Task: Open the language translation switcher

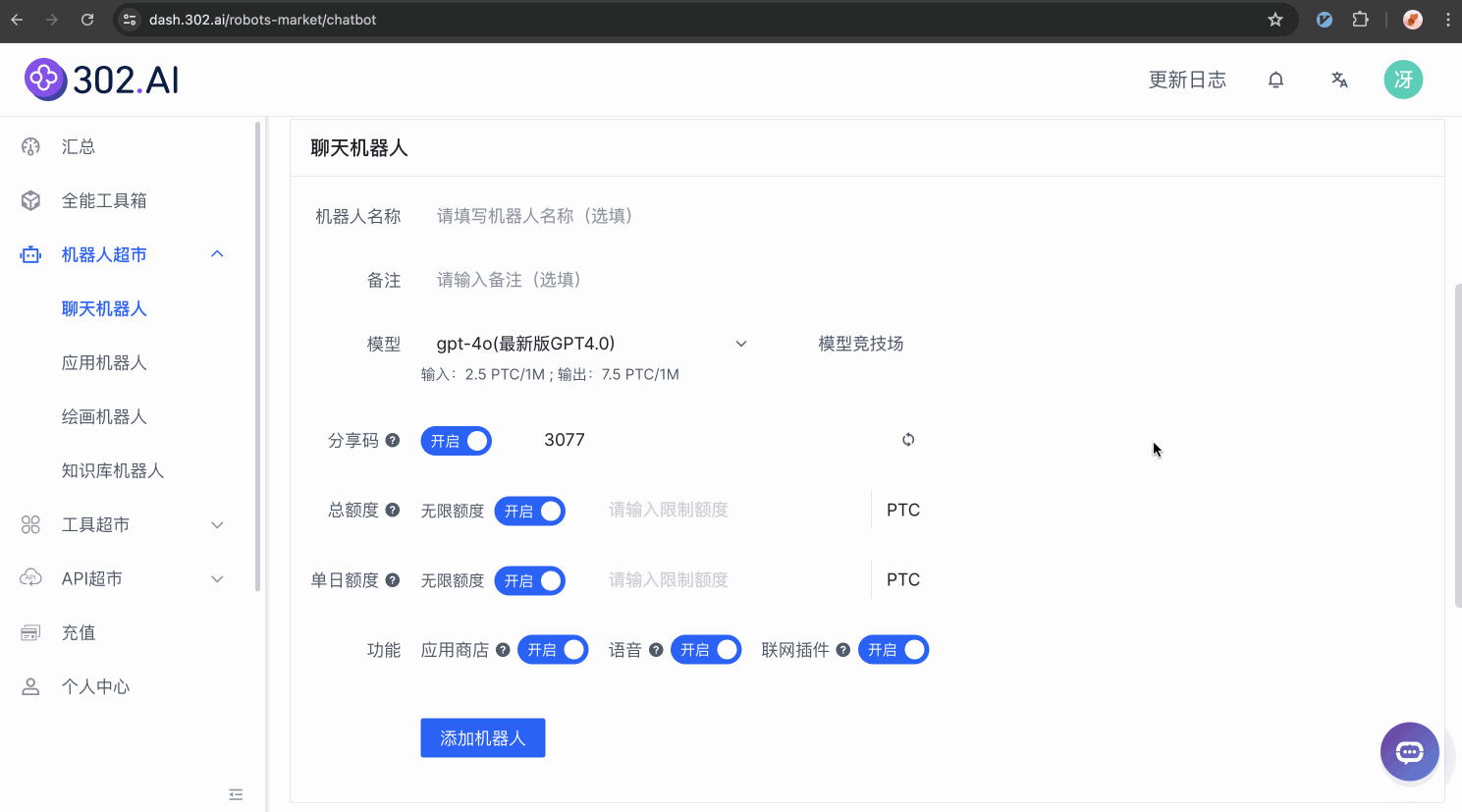Action: [x=1339, y=80]
